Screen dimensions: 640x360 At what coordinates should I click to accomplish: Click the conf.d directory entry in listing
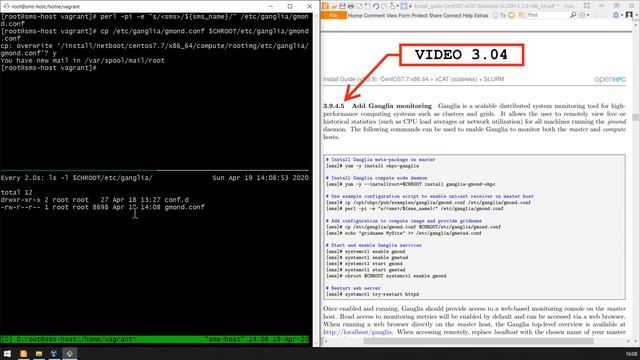click(x=176, y=200)
